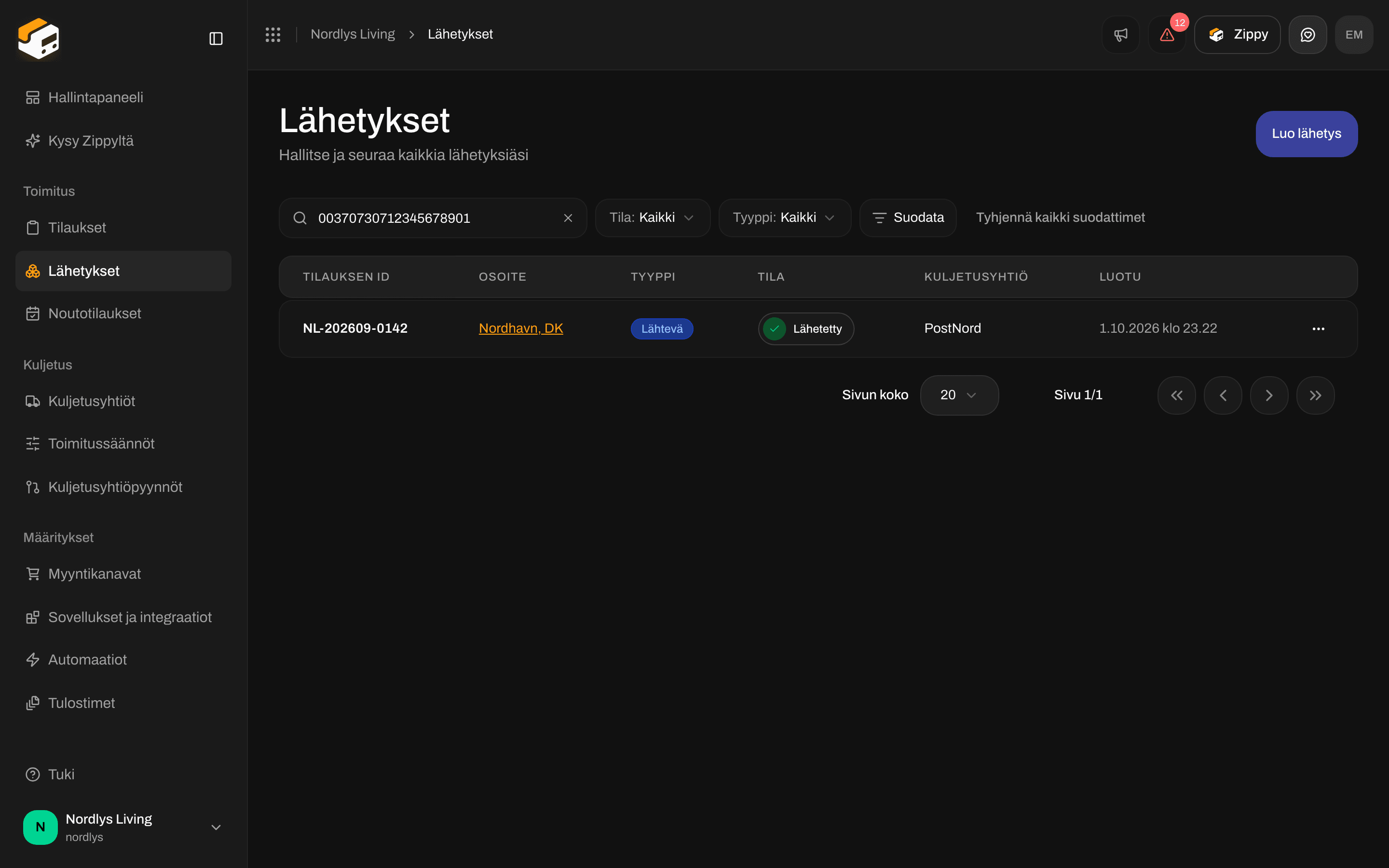Viewport: 1389px width, 868px height.
Task: Open row actions menu for NL-202609-0142
Action: coord(1319,329)
